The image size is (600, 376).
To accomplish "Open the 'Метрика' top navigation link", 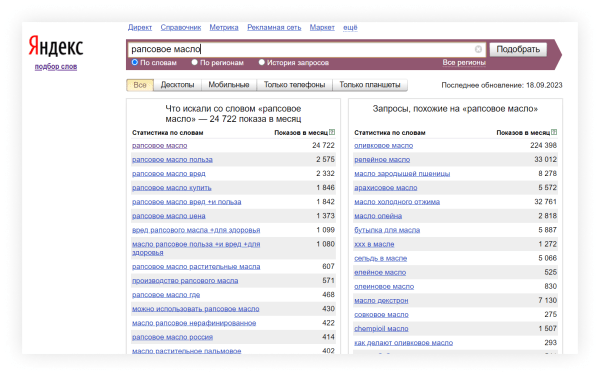I will (224, 28).
